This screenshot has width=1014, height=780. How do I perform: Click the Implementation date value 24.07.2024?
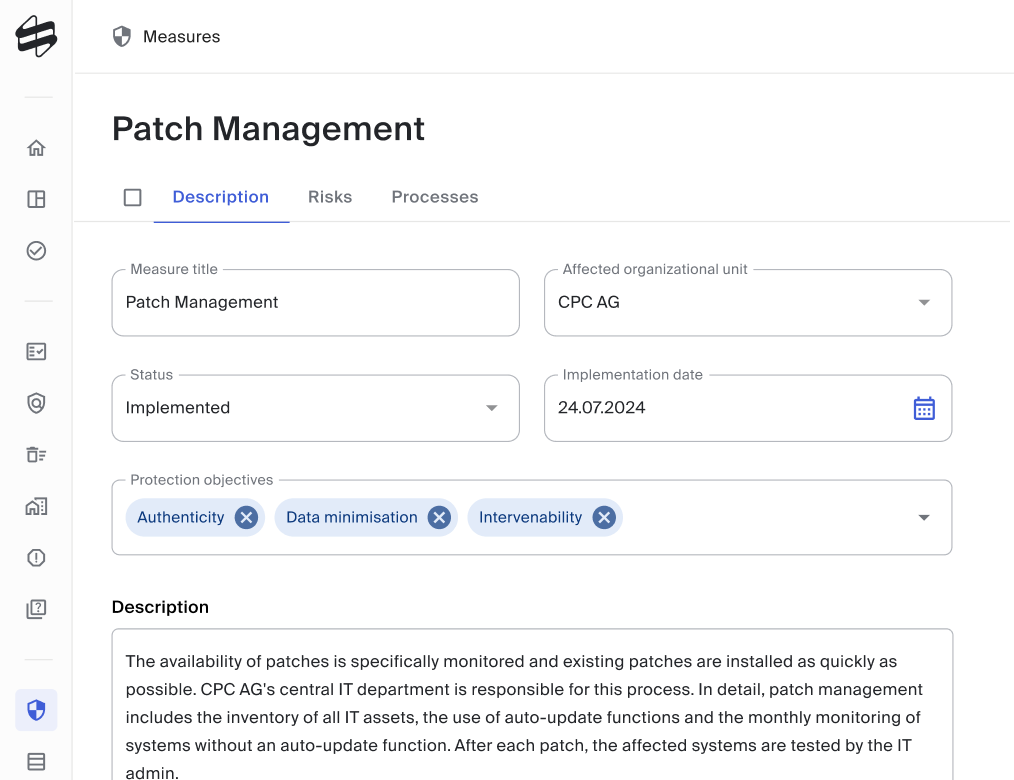pyautogui.click(x=601, y=407)
